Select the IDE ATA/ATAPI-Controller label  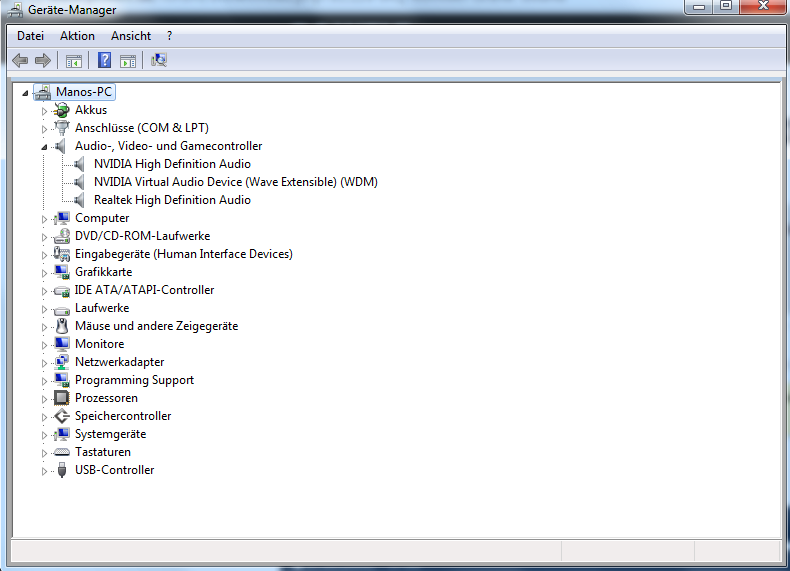click(144, 290)
